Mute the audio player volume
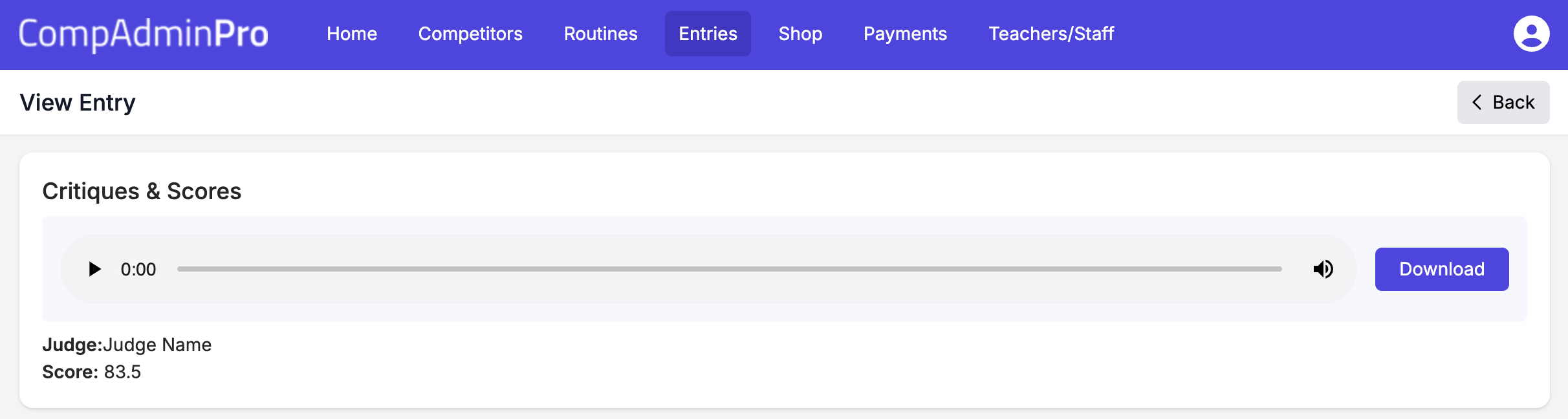1568x419 pixels. click(1323, 269)
